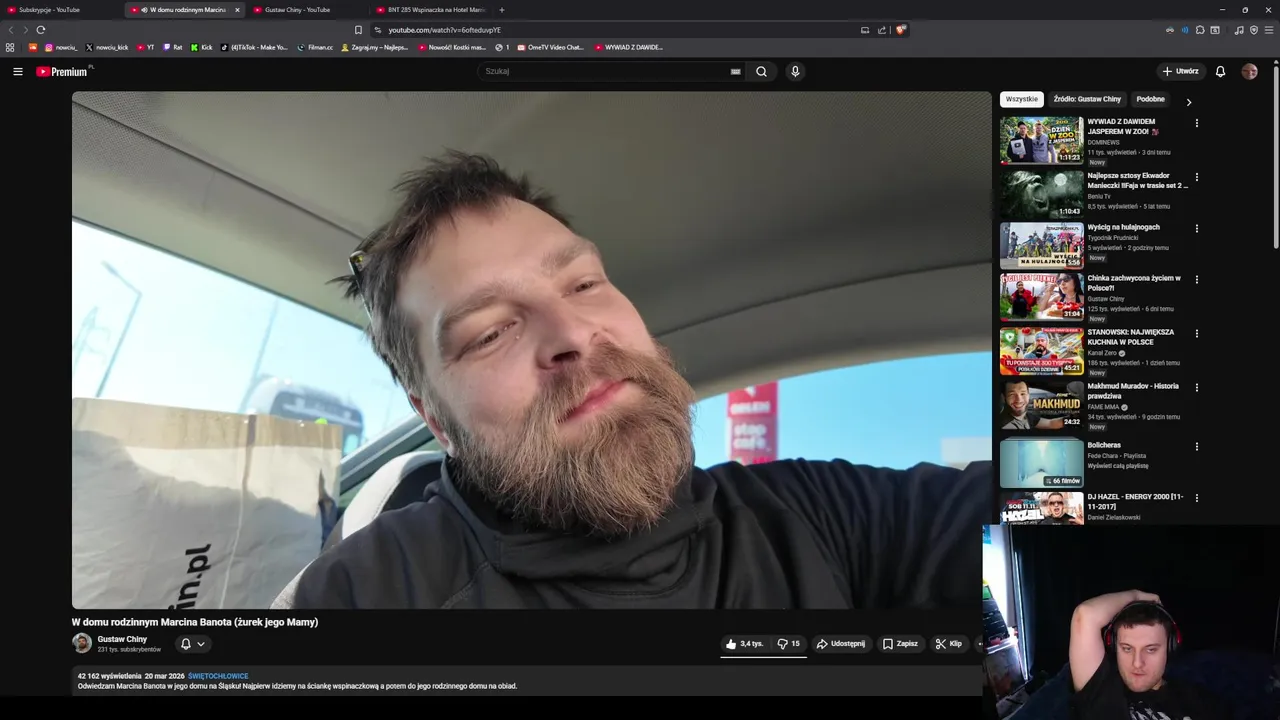This screenshot has height=720, width=1280.
Task: Click the search magnifier button
Action: [761, 71]
